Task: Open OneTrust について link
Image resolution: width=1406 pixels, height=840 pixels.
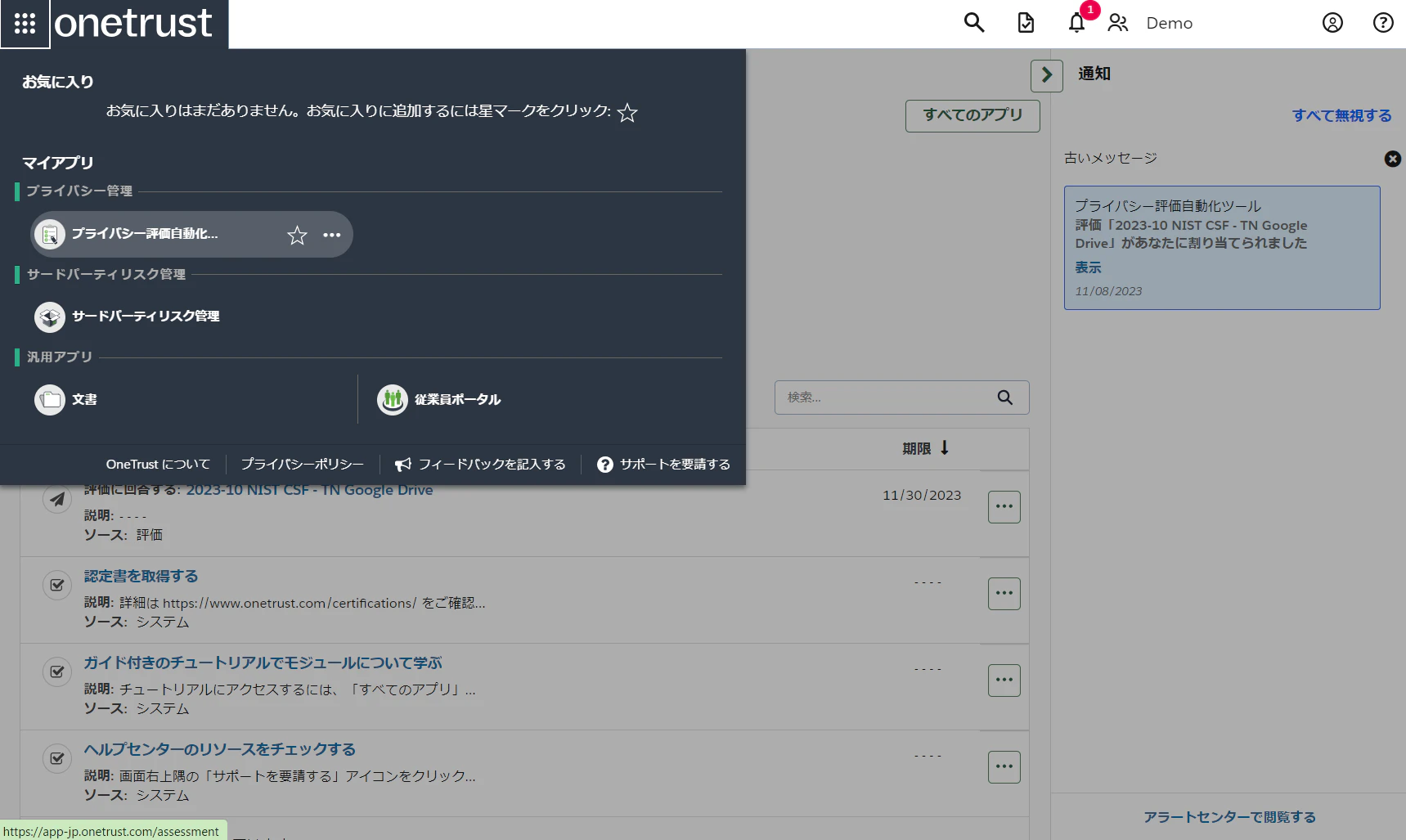Action: tap(158, 465)
